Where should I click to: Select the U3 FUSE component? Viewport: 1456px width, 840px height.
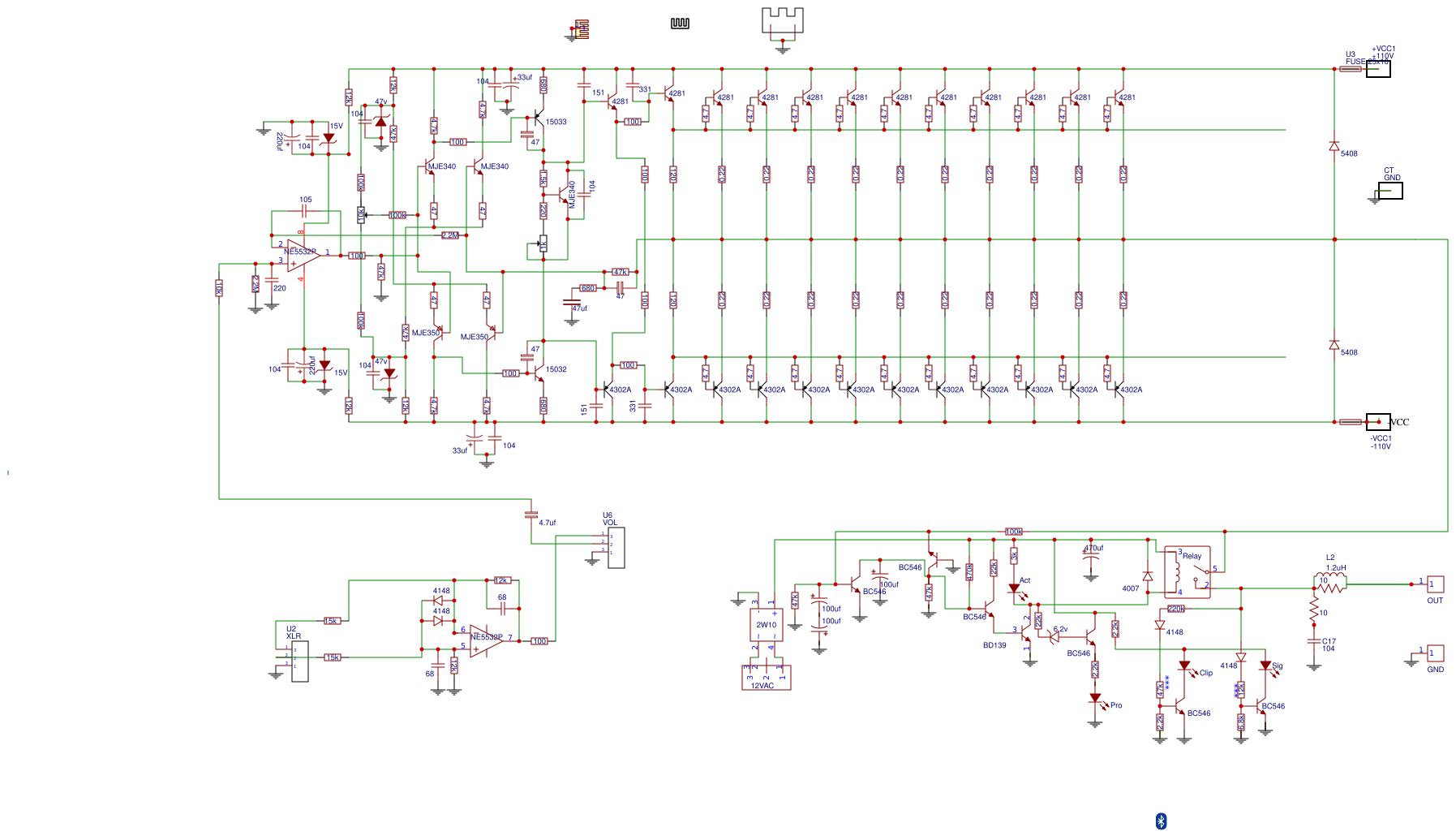pos(1351,69)
